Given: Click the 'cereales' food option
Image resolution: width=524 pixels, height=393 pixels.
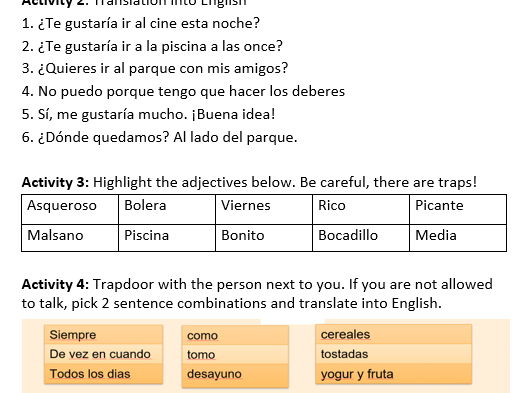Looking at the screenshot, I should pos(393,334).
